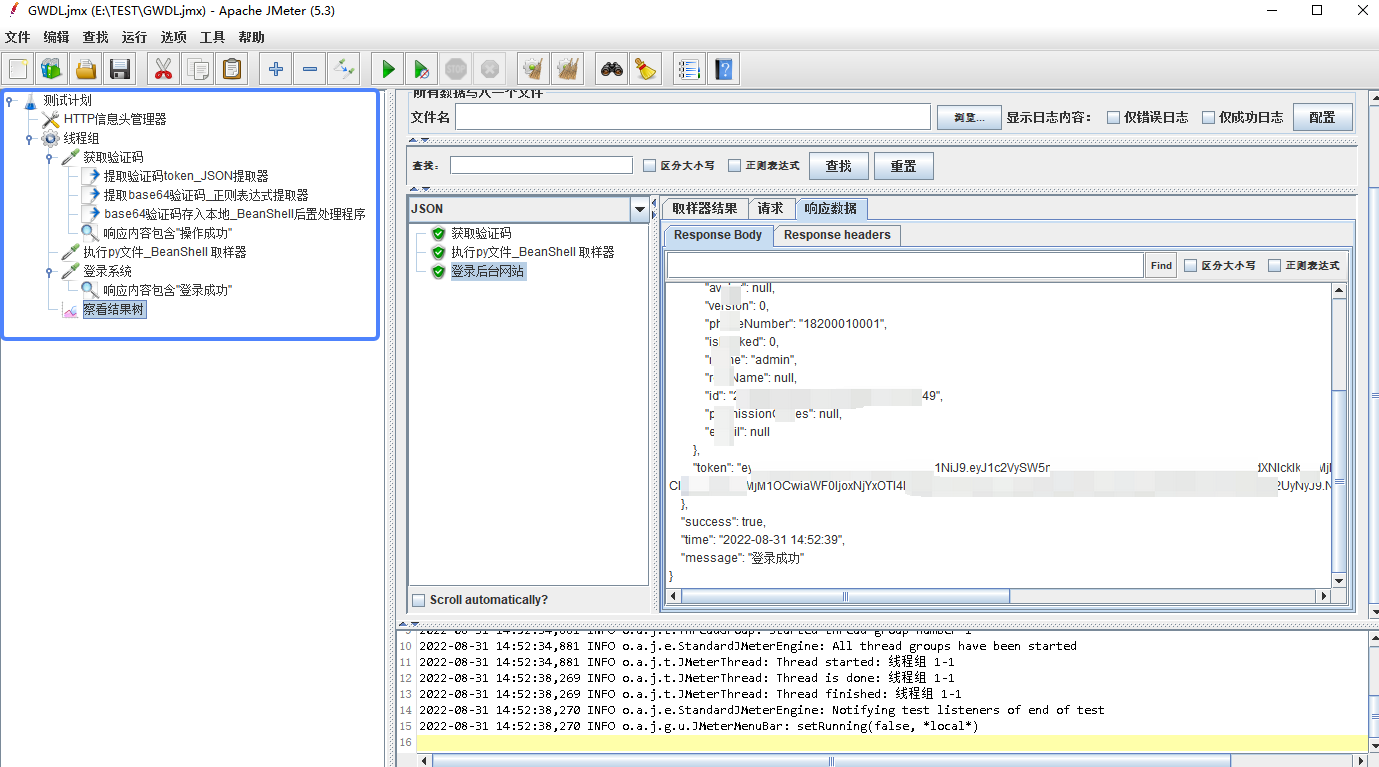Screen dimensions: 1379x767
Task: Start the test with the green Play icon
Action: (387, 68)
